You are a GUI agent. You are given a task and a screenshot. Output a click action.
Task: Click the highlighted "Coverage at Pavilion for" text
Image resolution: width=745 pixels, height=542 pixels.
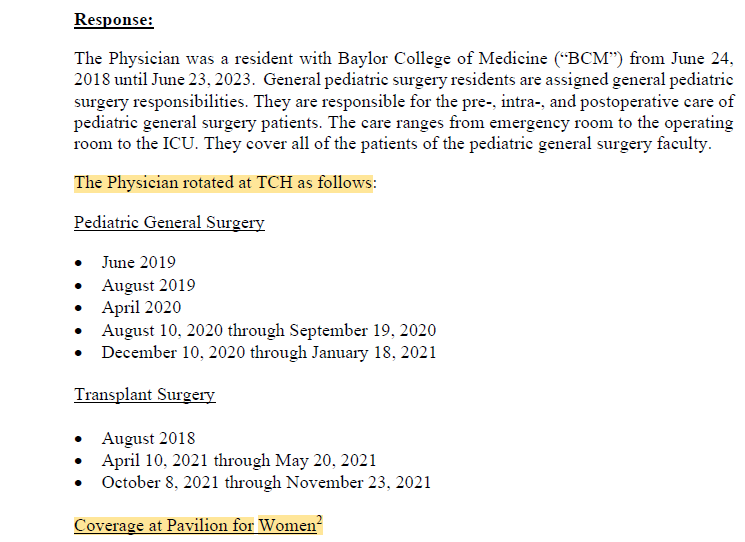[164, 525]
